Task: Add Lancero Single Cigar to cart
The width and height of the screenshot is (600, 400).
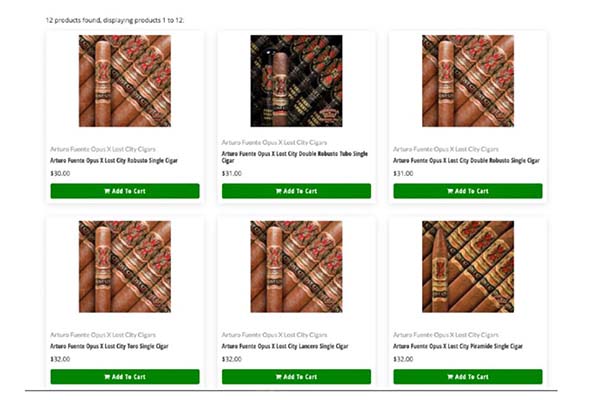Action: [x=296, y=377]
